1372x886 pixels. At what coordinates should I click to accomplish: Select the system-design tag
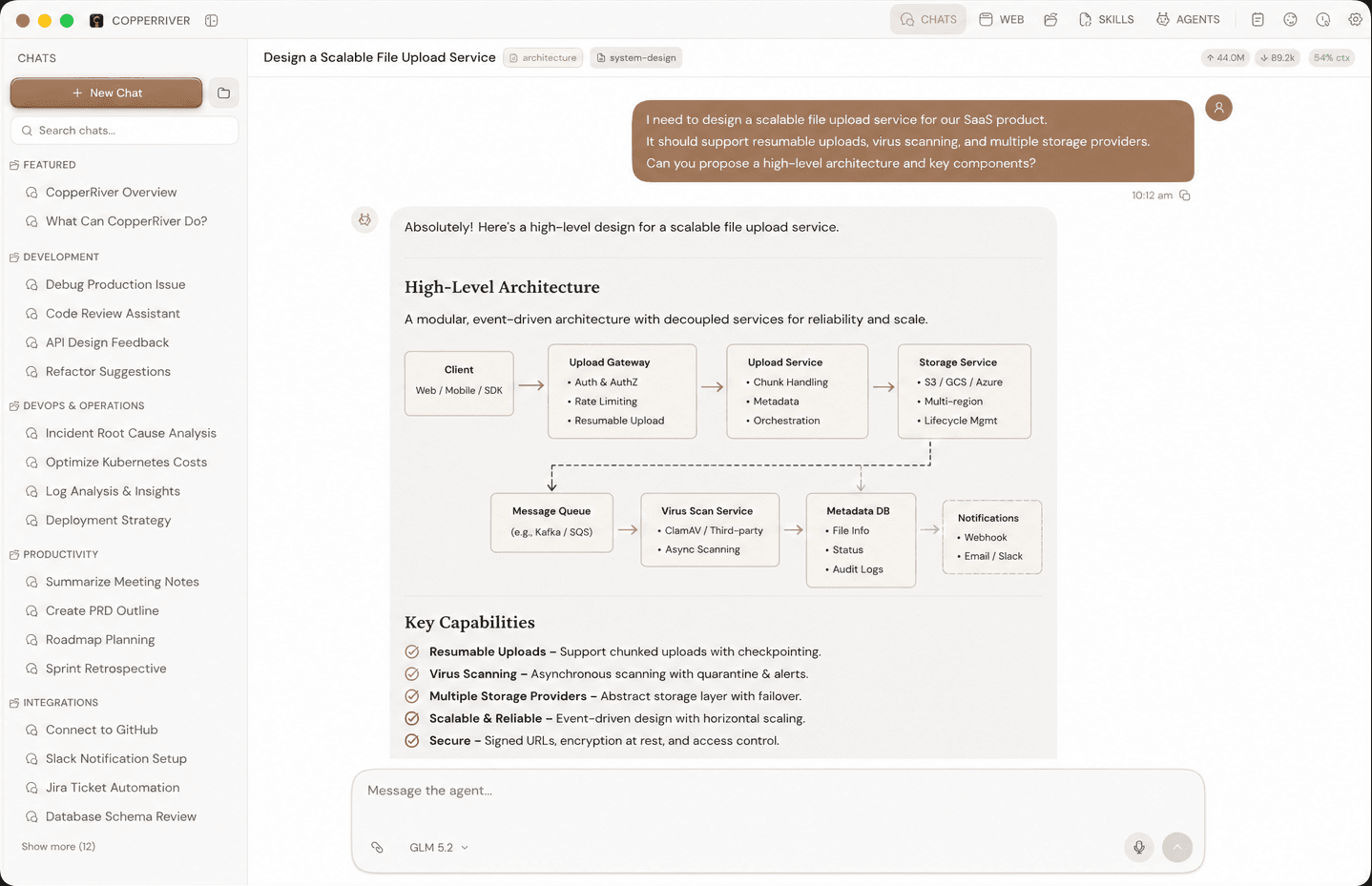click(x=635, y=58)
